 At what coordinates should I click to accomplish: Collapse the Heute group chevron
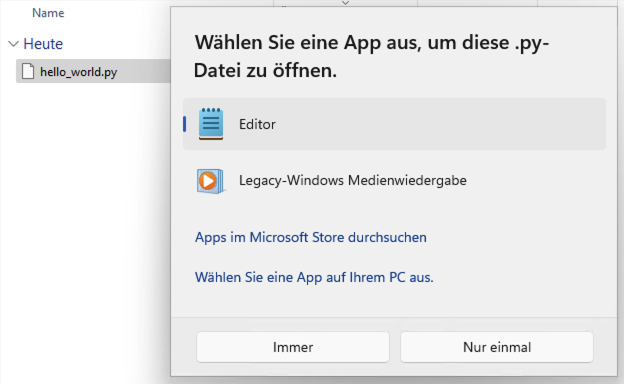pyautogui.click(x=14, y=44)
